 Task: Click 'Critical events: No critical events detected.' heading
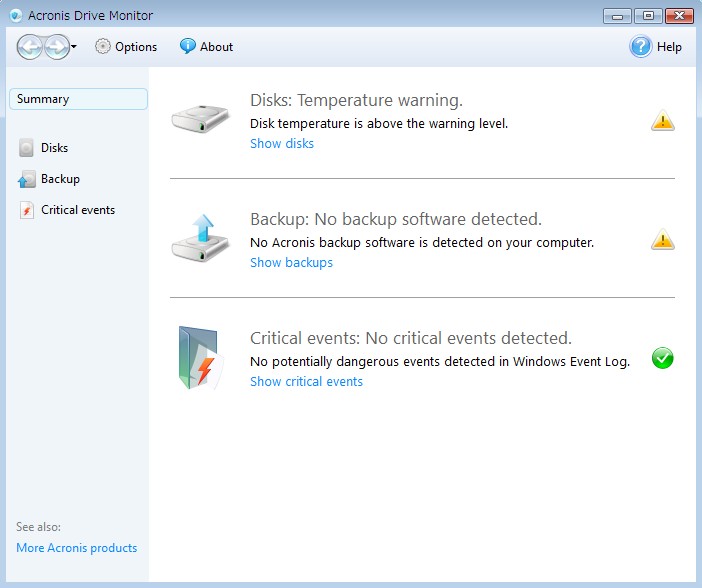pyautogui.click(x=411, y=338)
